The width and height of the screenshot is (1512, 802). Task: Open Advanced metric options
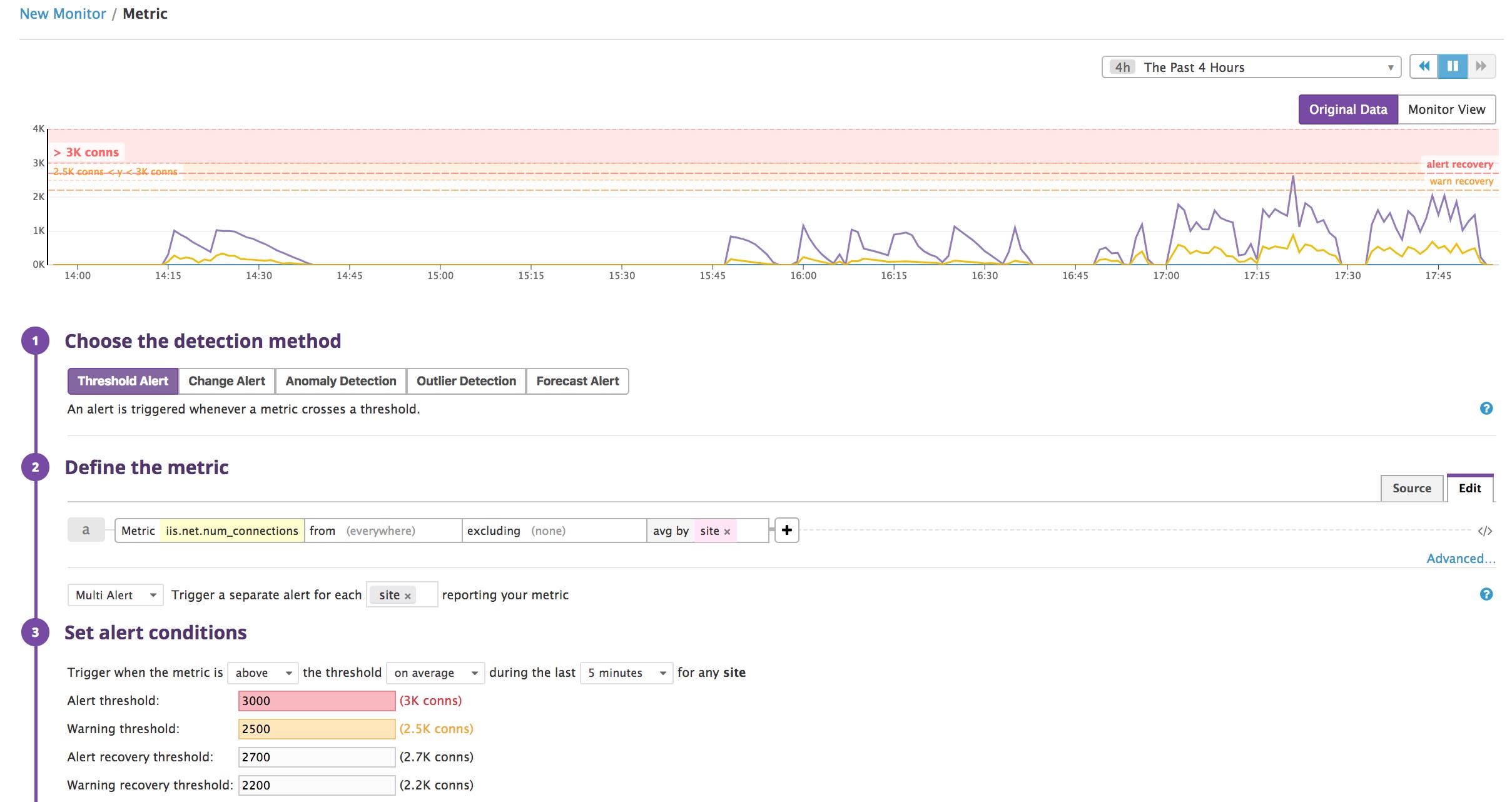point(1460,558)
